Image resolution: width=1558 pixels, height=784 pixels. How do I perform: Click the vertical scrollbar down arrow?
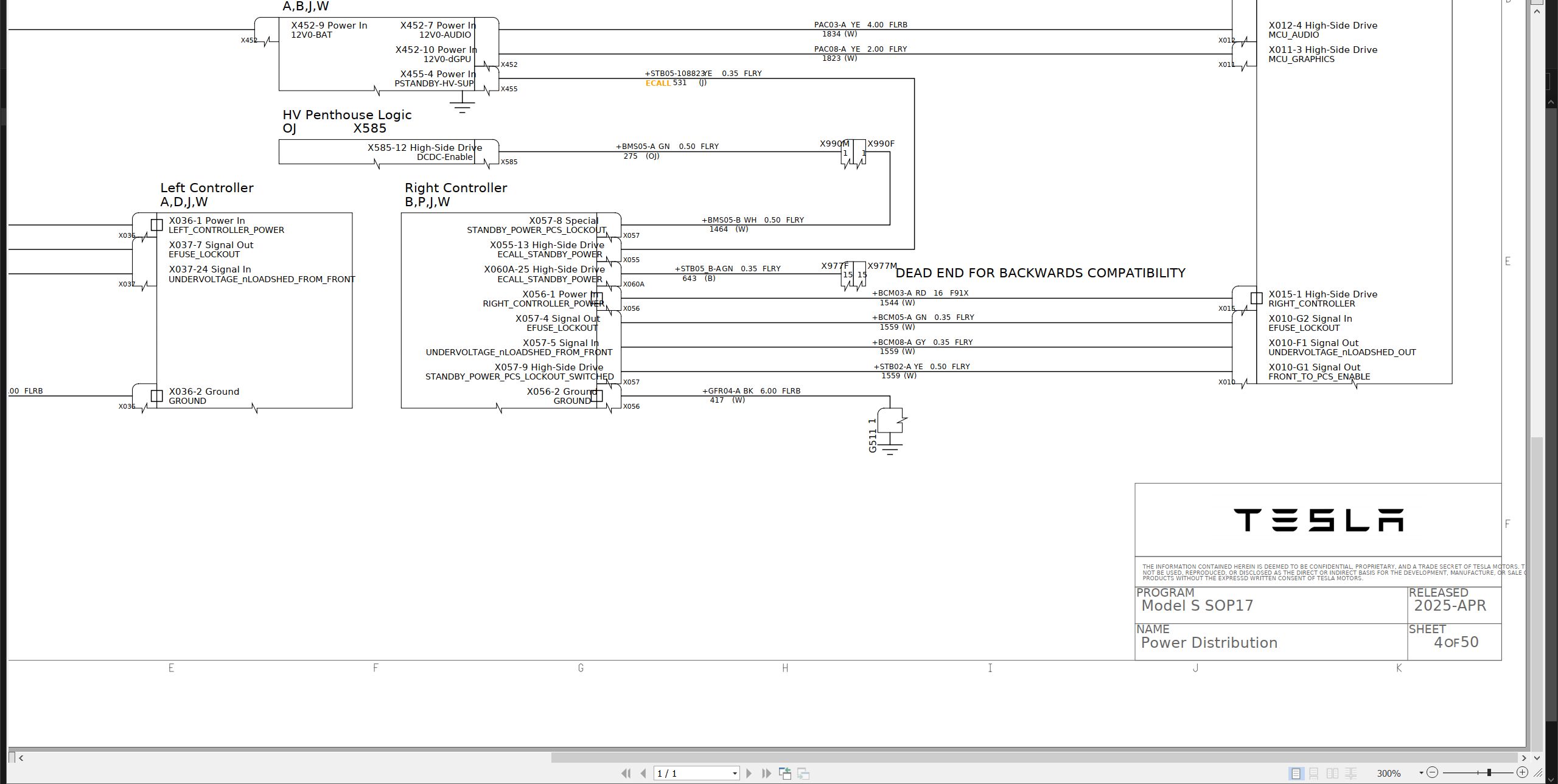pyautogui.click(x=1537, y=758)
